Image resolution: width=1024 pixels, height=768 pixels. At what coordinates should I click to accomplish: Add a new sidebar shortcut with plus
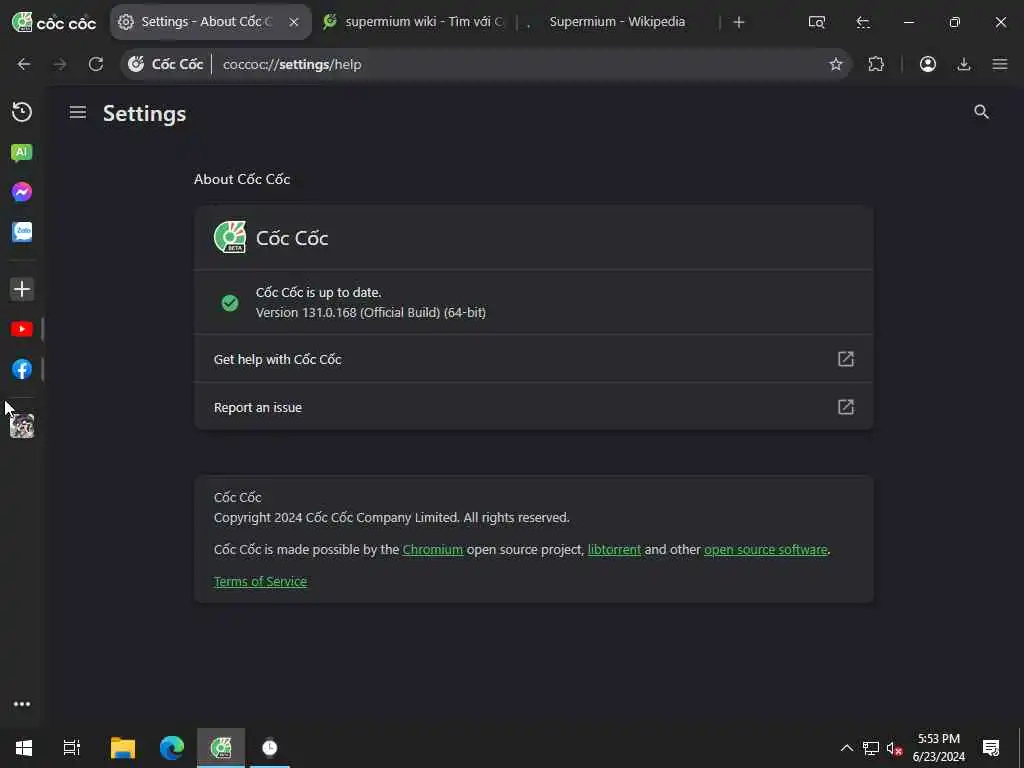[x=22, y=289]
